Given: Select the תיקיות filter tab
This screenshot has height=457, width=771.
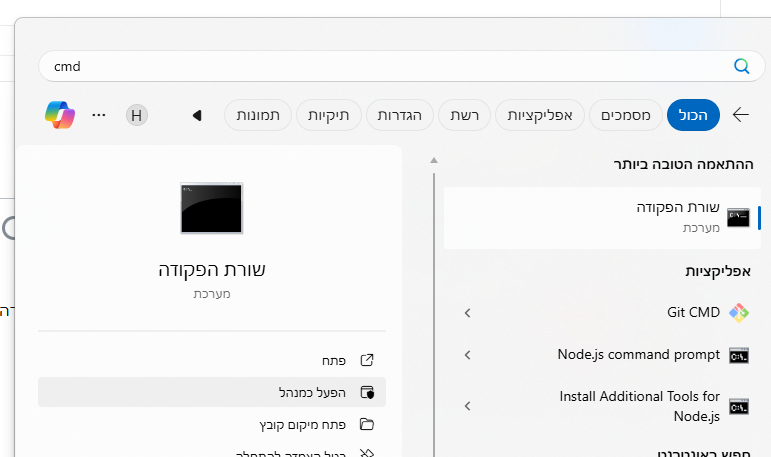Looking at the screenshot, I should (328, 115).
